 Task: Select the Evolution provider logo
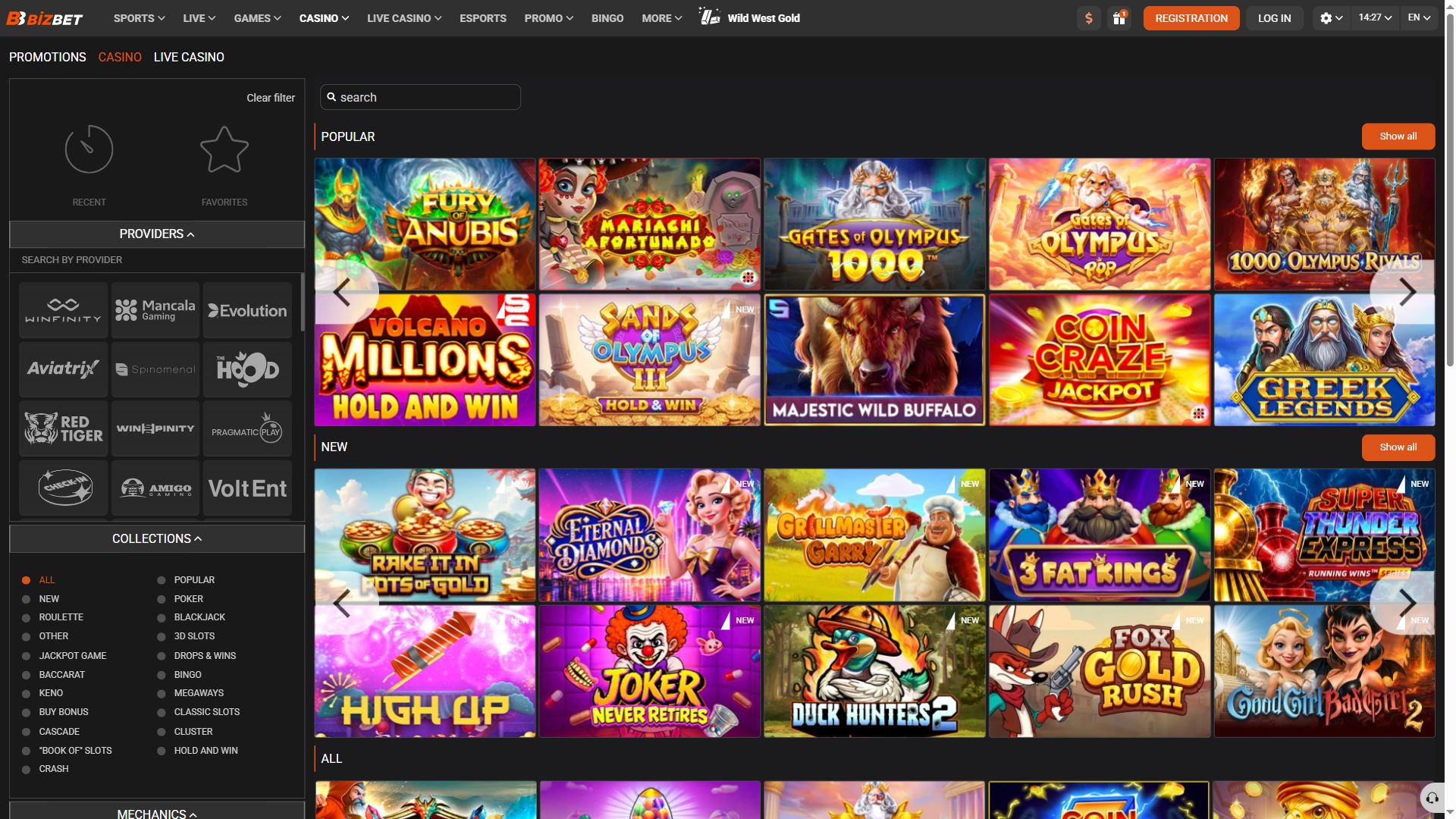pyautogui.click(x=247, y=310)
